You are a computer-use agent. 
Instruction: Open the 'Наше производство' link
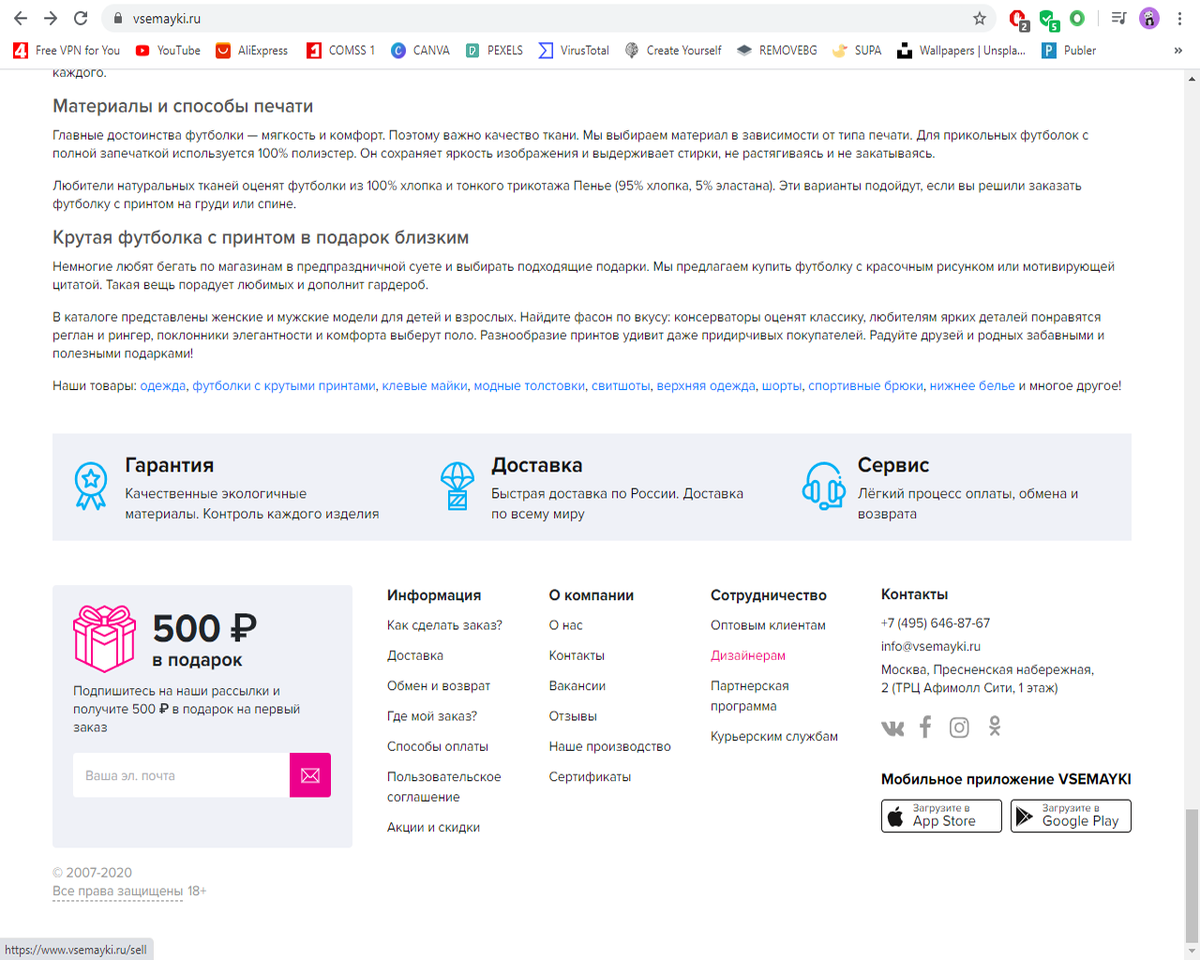click(610, 746)
